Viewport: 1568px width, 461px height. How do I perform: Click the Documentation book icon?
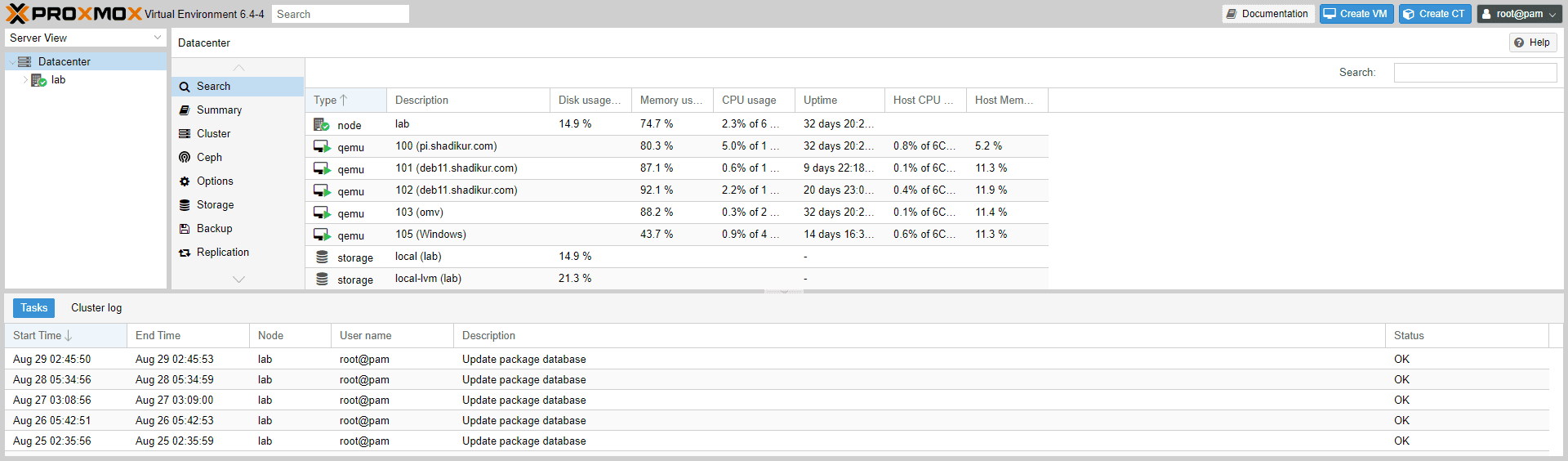[1232, 14]
